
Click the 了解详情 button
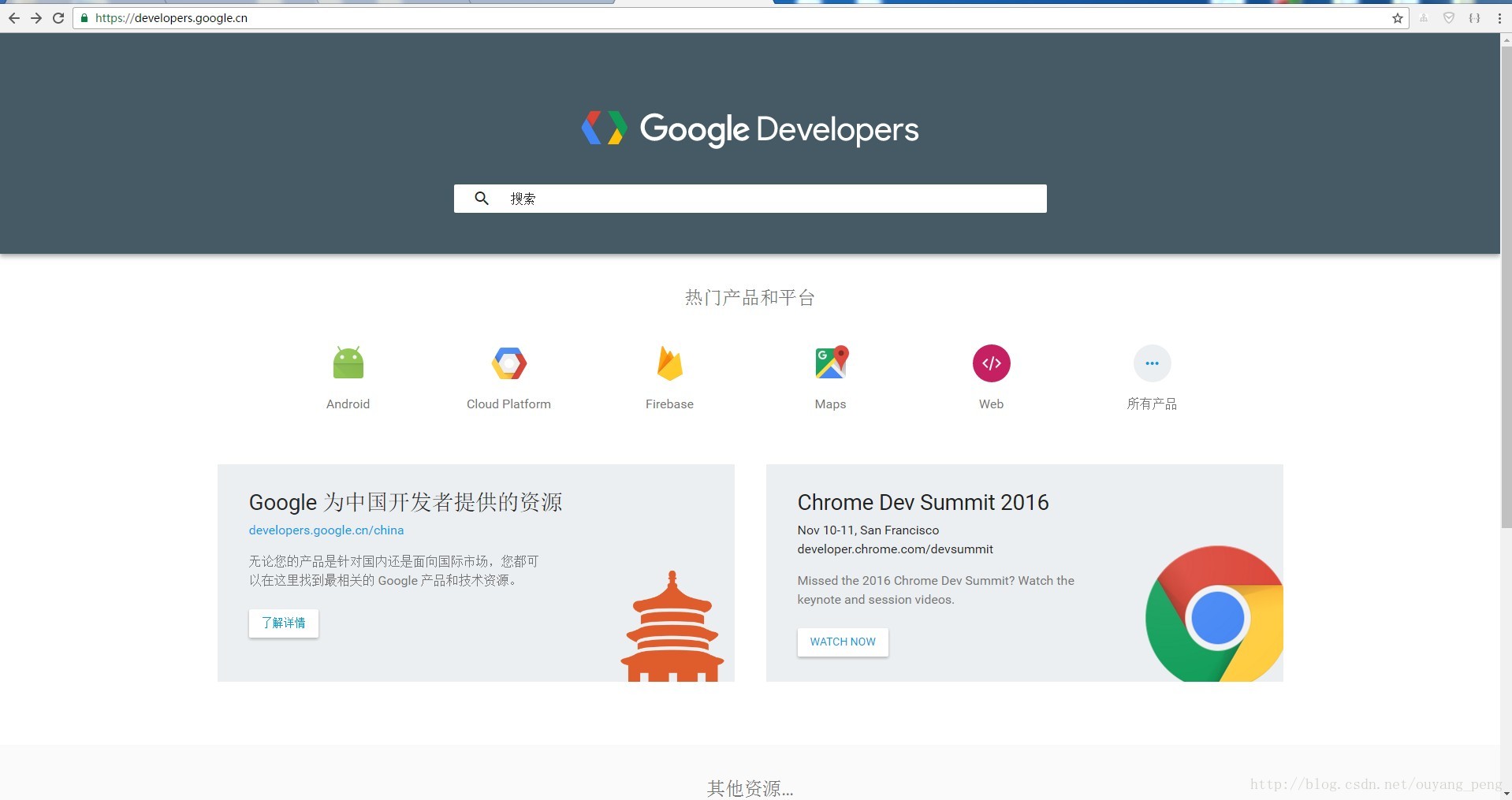pos(284,623)
